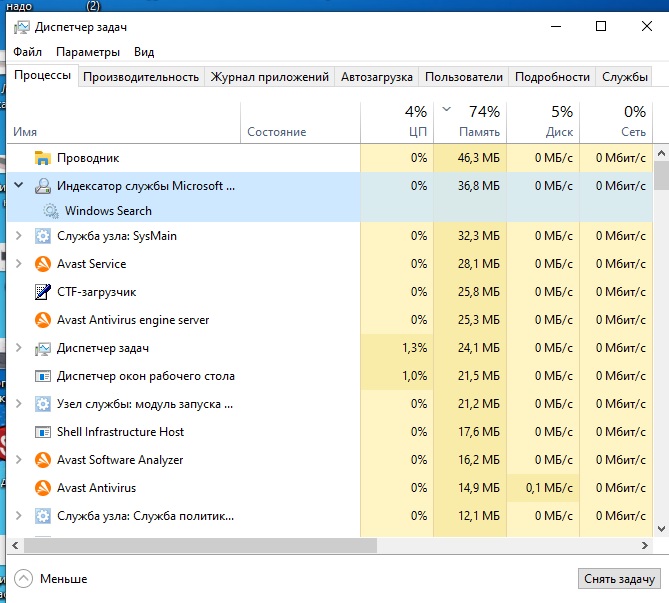This screenshot has width=669, height=603.
Task: Click the horizontal scrollbar left arrow
Action: (15, 545)
